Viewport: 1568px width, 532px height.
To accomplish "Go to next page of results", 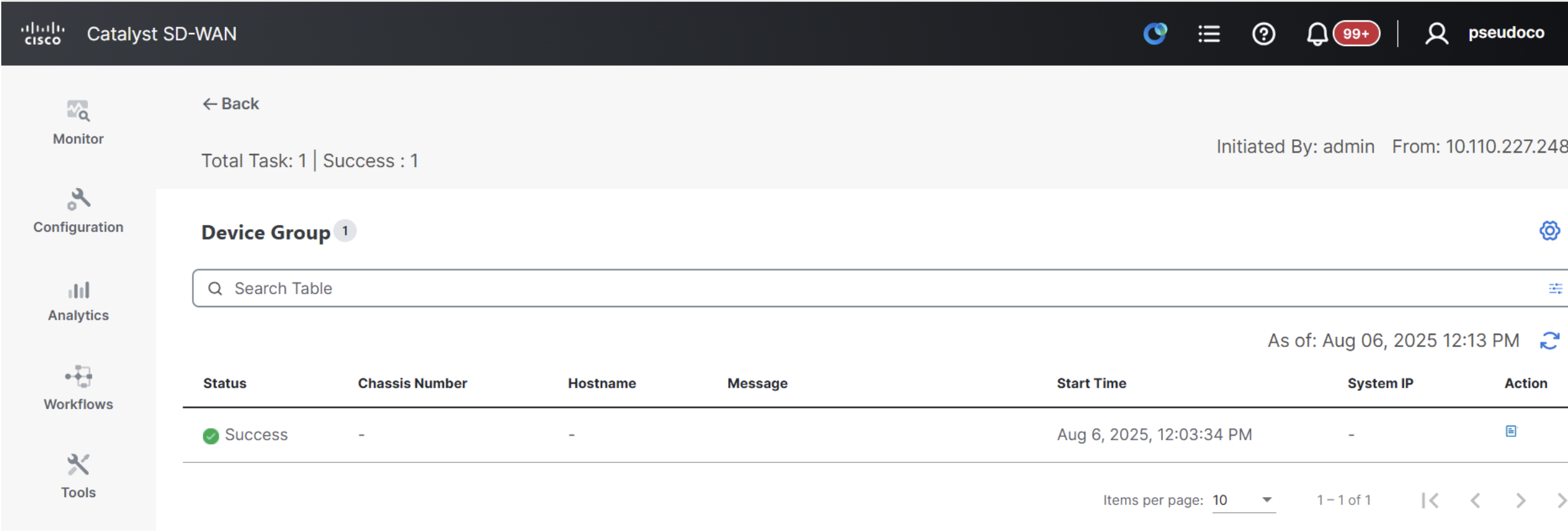I will point(1520,500).
